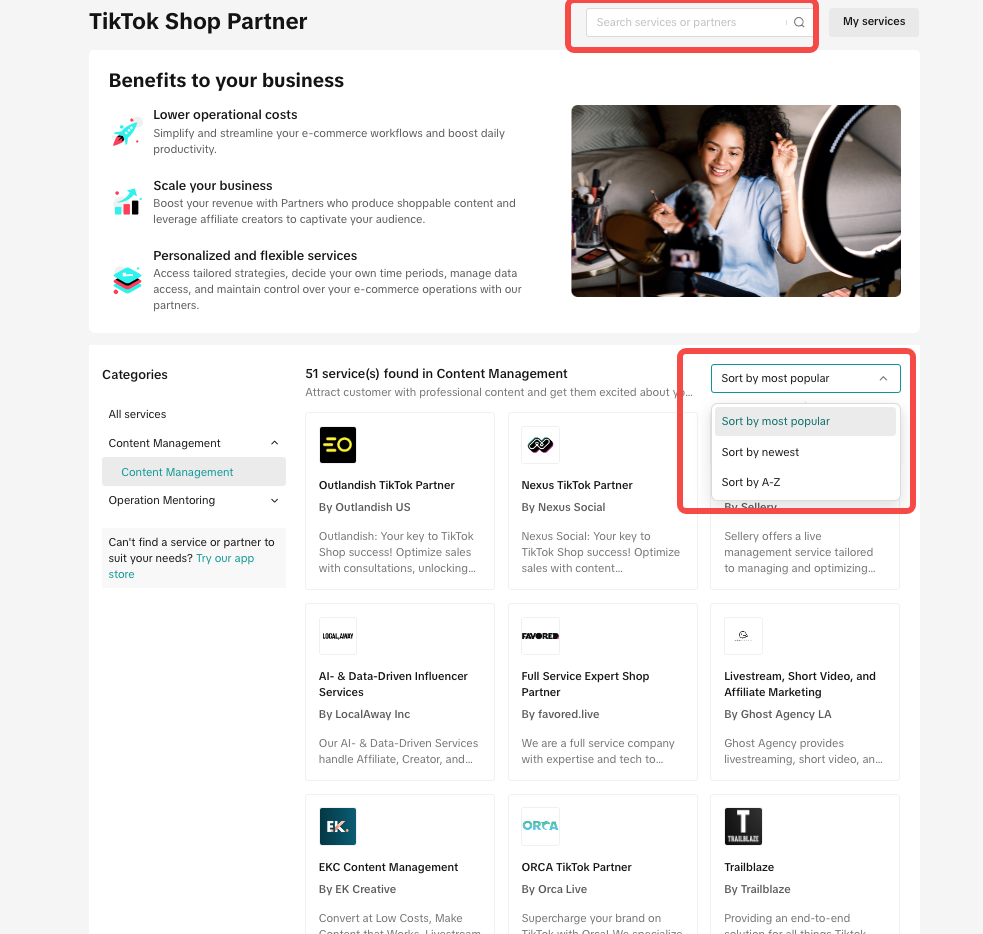Screen dimensions: 983x934
Task: Click the Nexus Social logo icon
Action: click(540, 445)
